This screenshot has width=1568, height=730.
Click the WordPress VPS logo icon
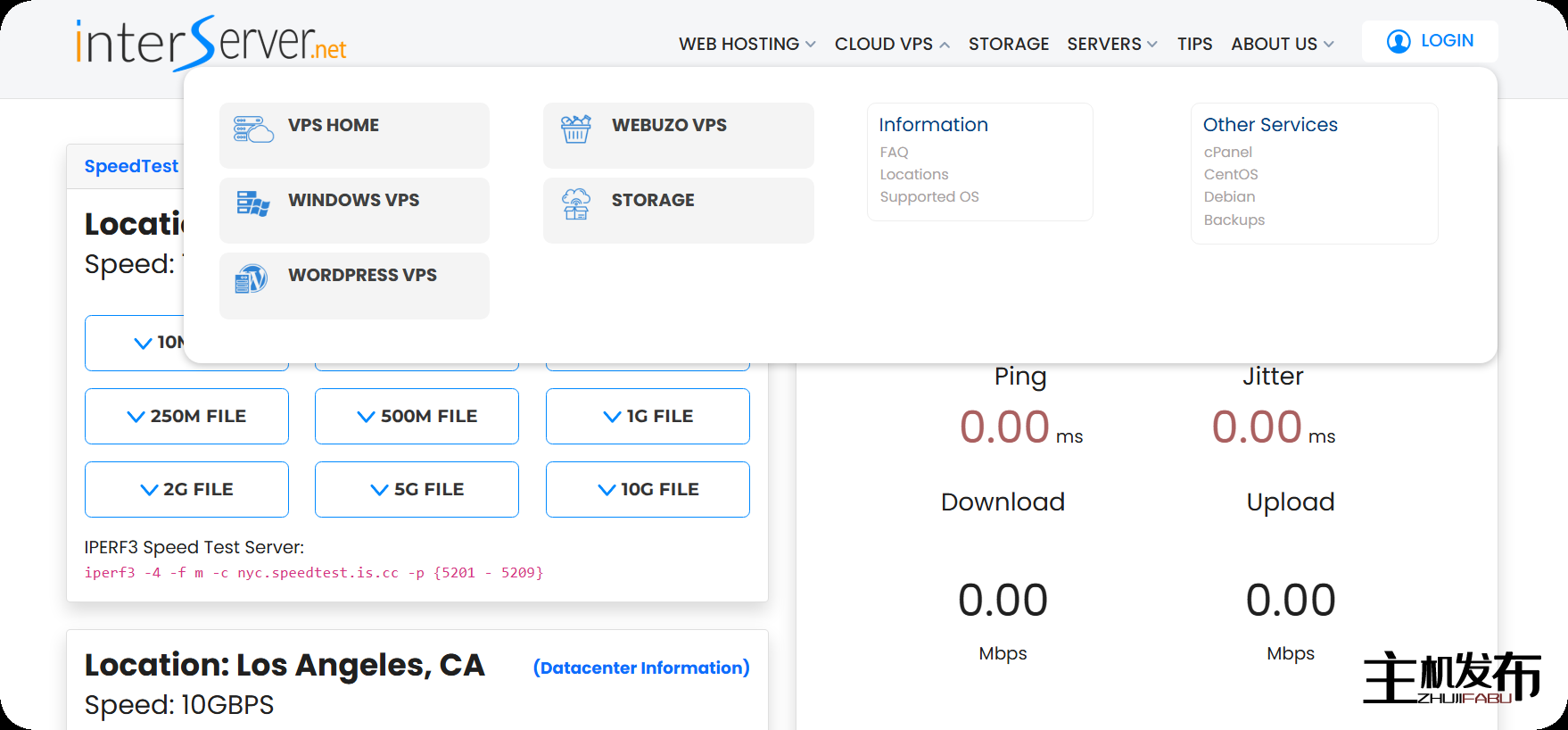(x=252, y=278)
